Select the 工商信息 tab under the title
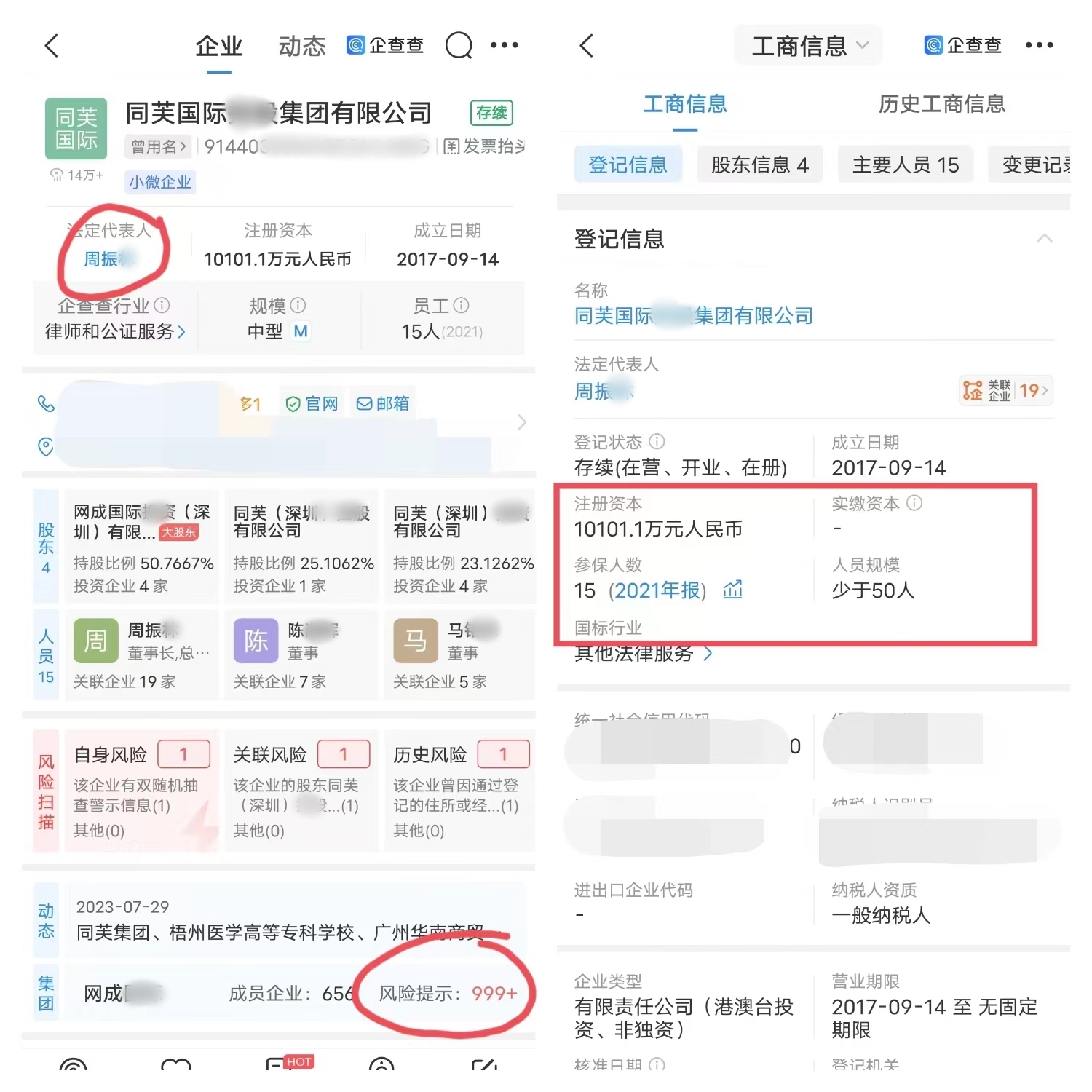The image size is (1092, 1092). click(x=685, y=104)
